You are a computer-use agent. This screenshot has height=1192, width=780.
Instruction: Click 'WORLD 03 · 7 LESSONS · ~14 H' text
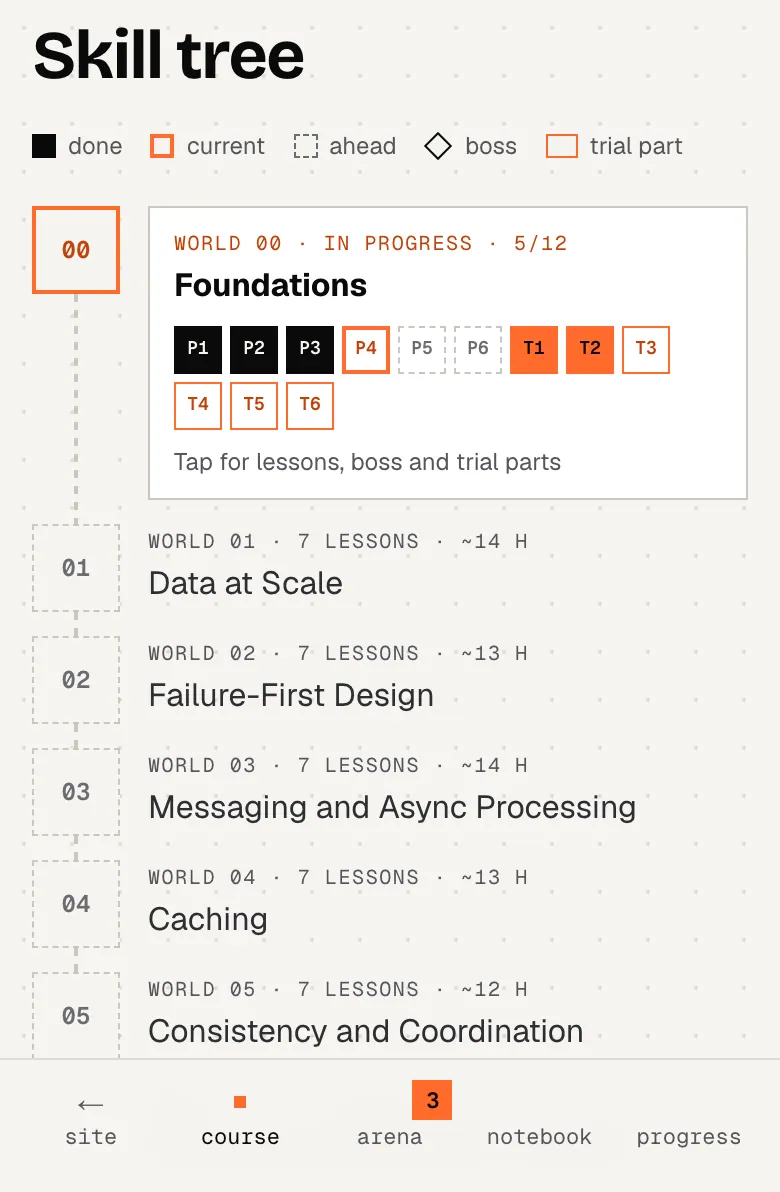coord(338,765)
